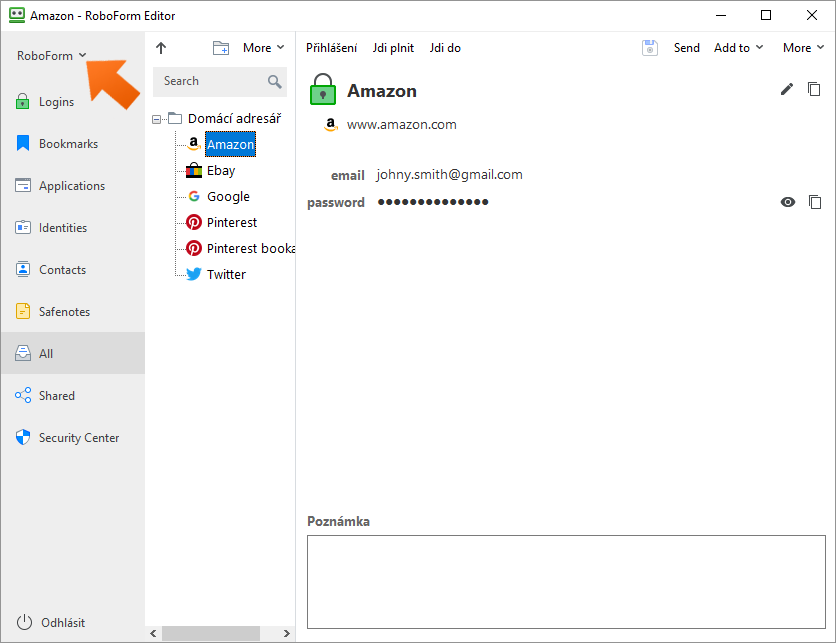Click the horizontal scrollbar right arrow
836x643 pixels.
pos(286,633)
